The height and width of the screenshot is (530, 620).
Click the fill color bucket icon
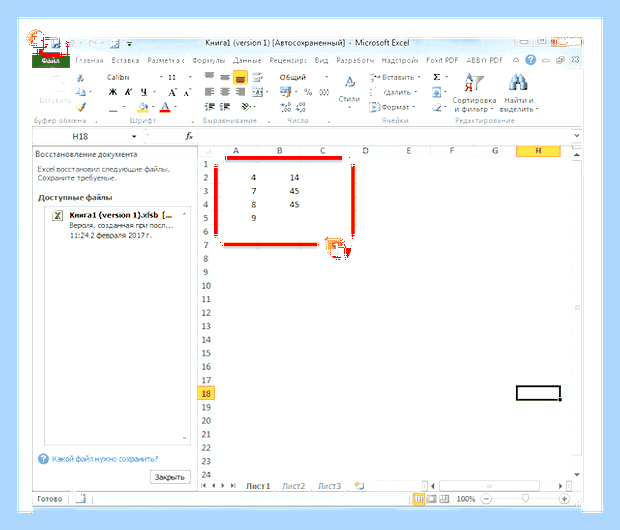143,107
